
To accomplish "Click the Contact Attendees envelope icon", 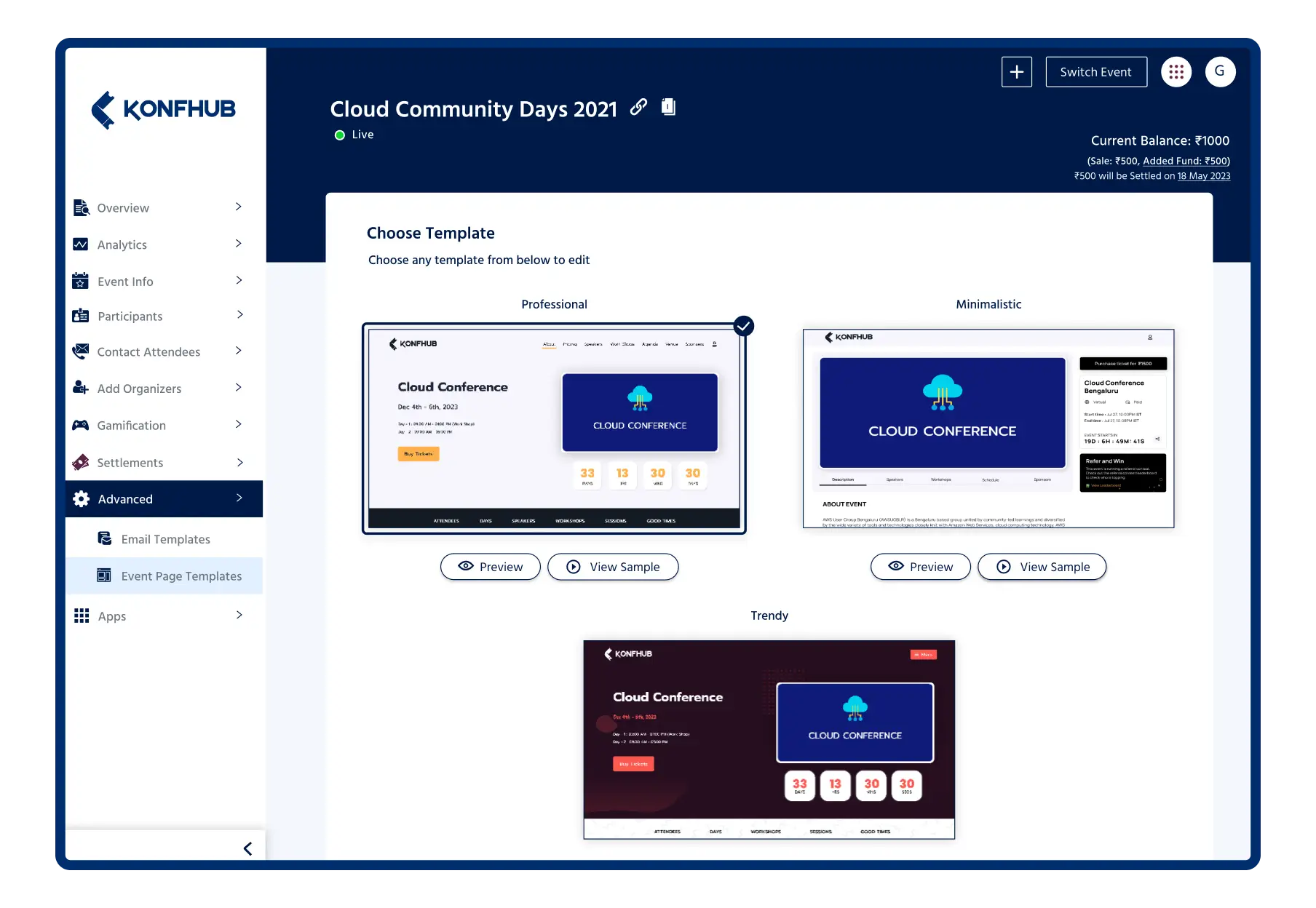I will coord(81,351).
